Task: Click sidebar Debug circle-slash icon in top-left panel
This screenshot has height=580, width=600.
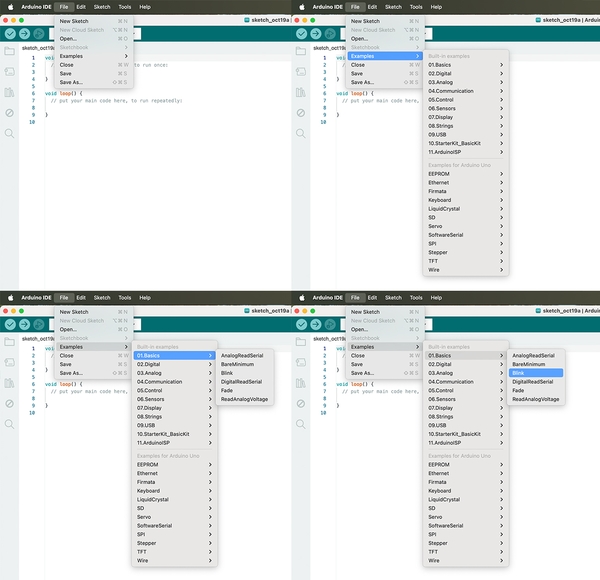Action: 9,113
